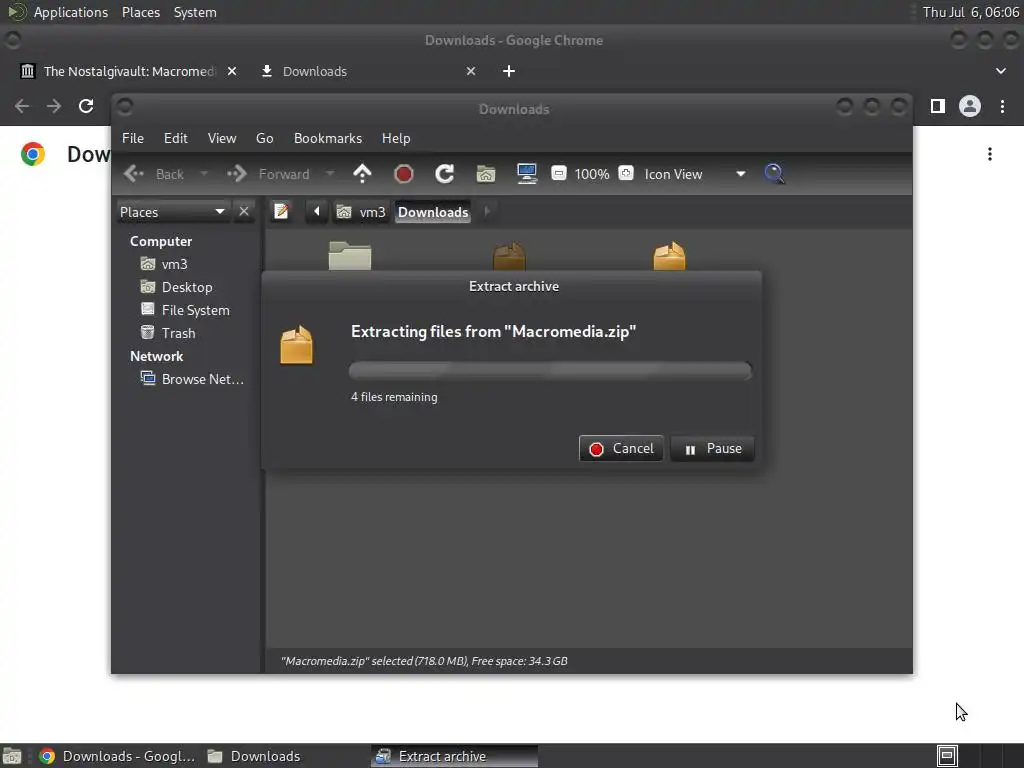Open Forward history dropdown arrow

pyautogui.click(x=330, y=174)
